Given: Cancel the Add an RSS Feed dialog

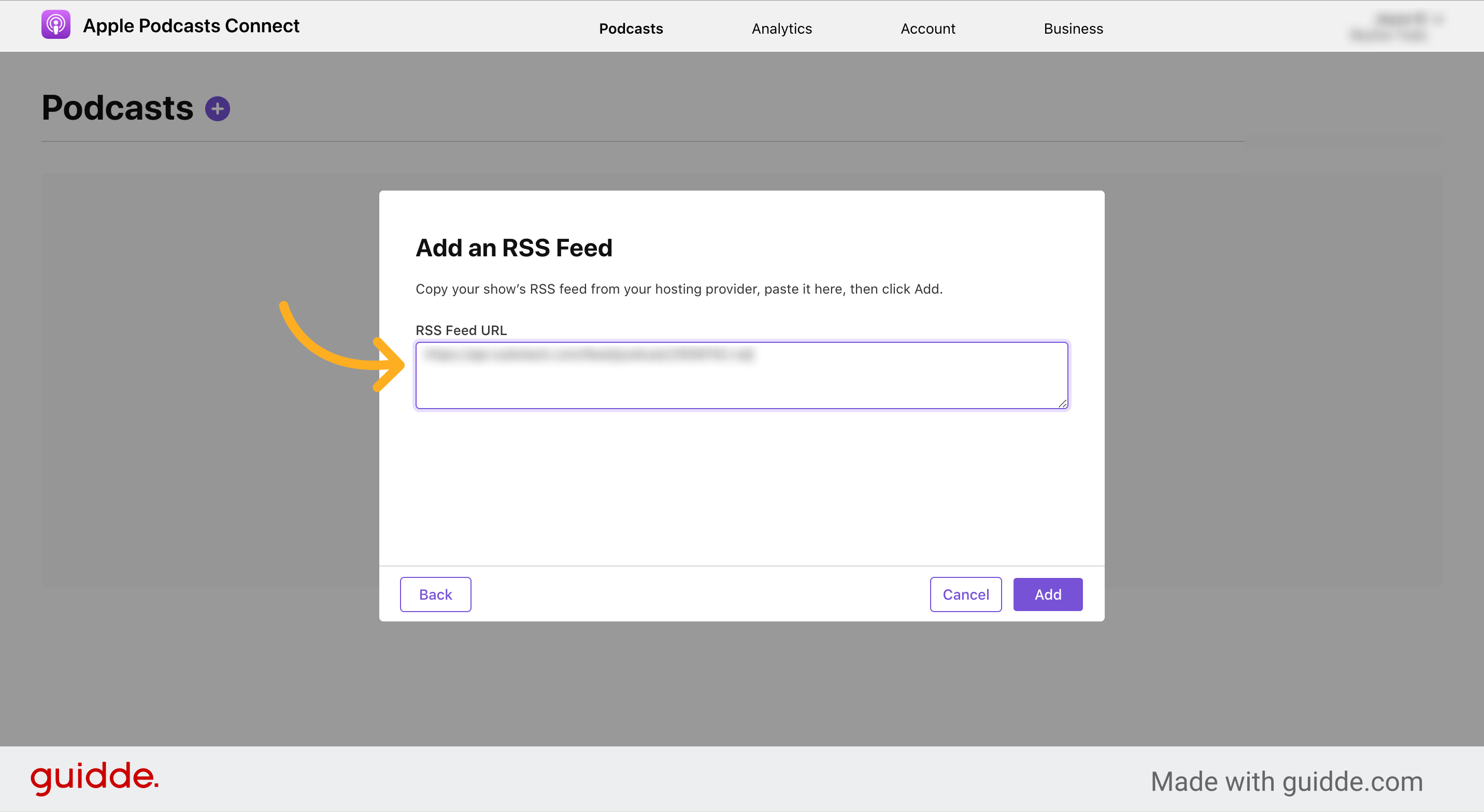Looking at the screenshot, I should (x=965, y=594).
